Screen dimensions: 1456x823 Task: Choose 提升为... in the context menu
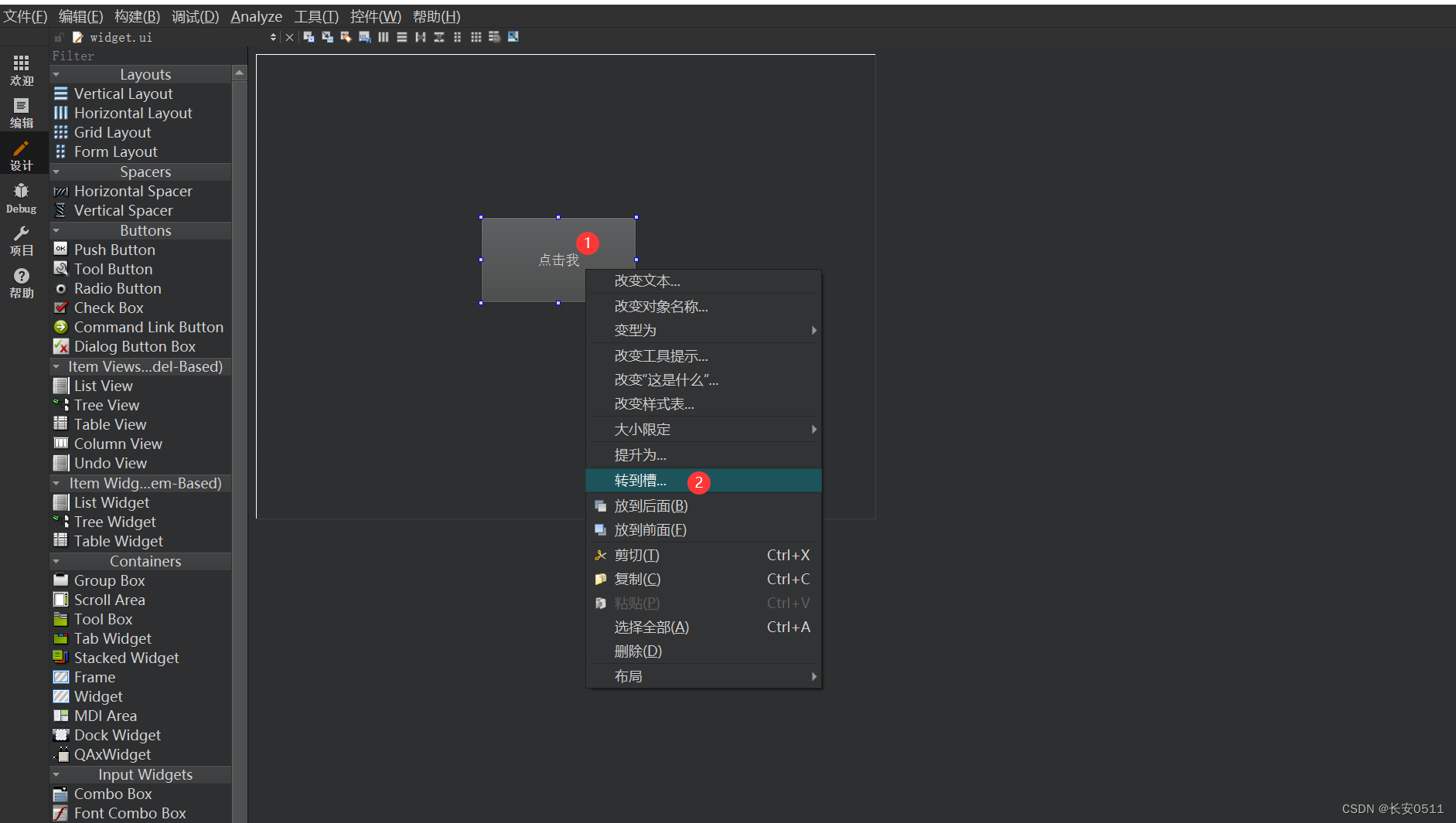704,454
